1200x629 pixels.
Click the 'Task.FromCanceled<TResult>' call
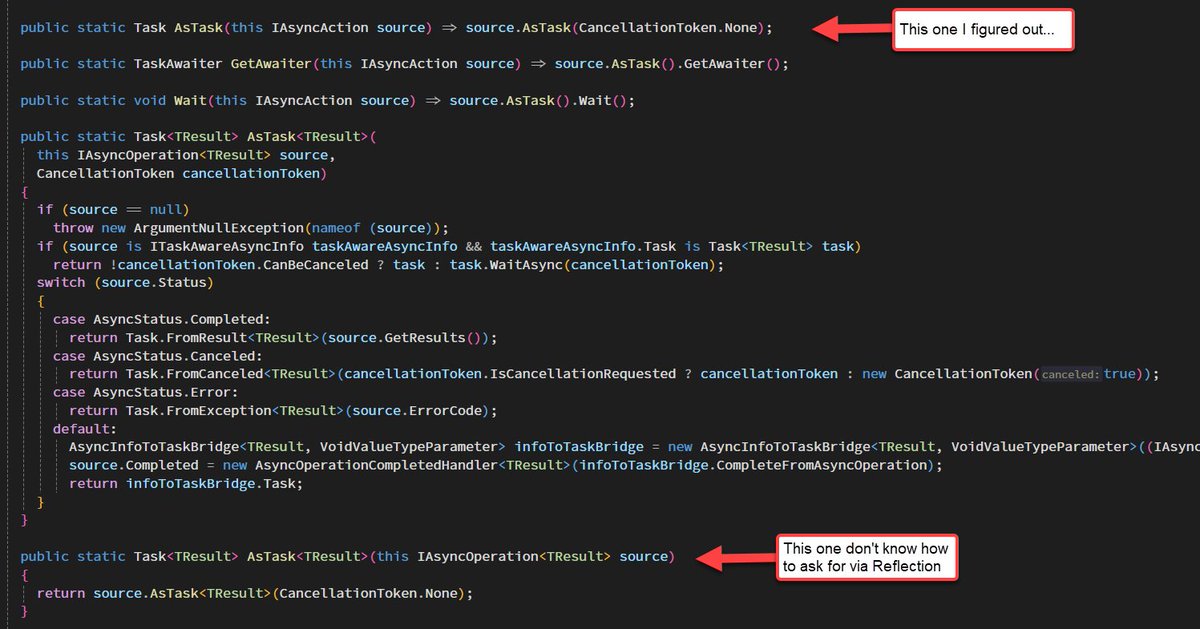coord(230,374)
